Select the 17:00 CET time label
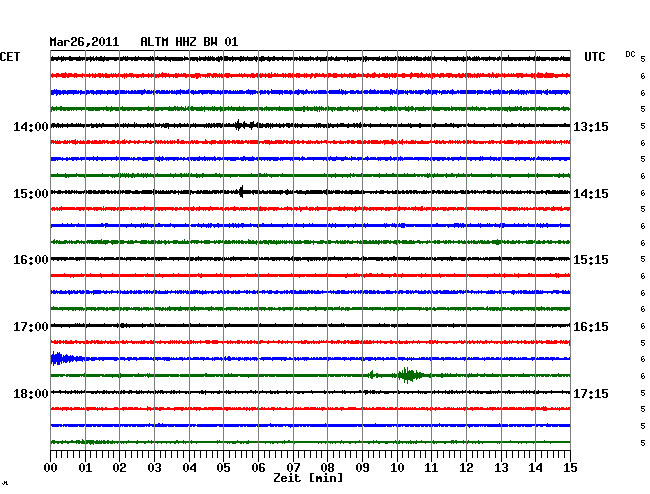This screenshot has width=650, height=494. pyautogui.click(x=31, y=327)
